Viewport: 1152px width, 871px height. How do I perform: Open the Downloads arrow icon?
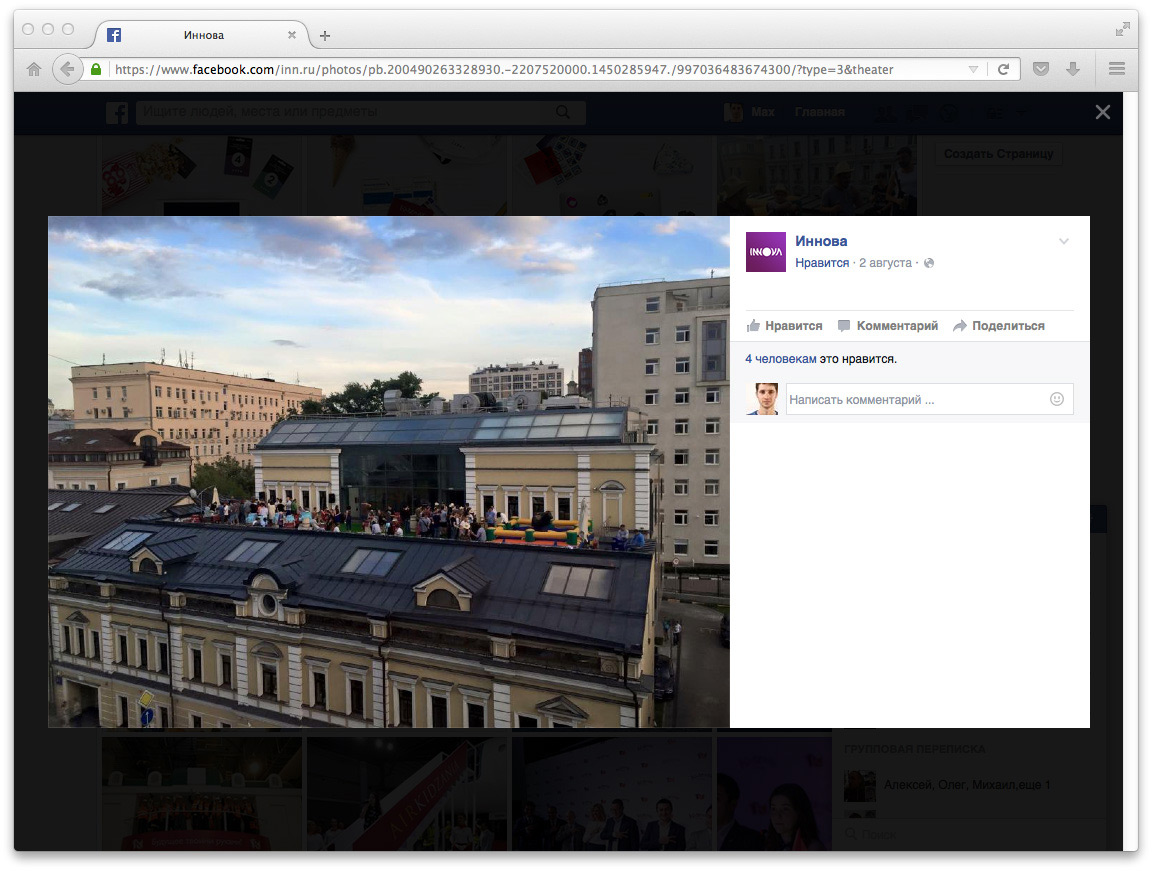(x=1073, y=69)
